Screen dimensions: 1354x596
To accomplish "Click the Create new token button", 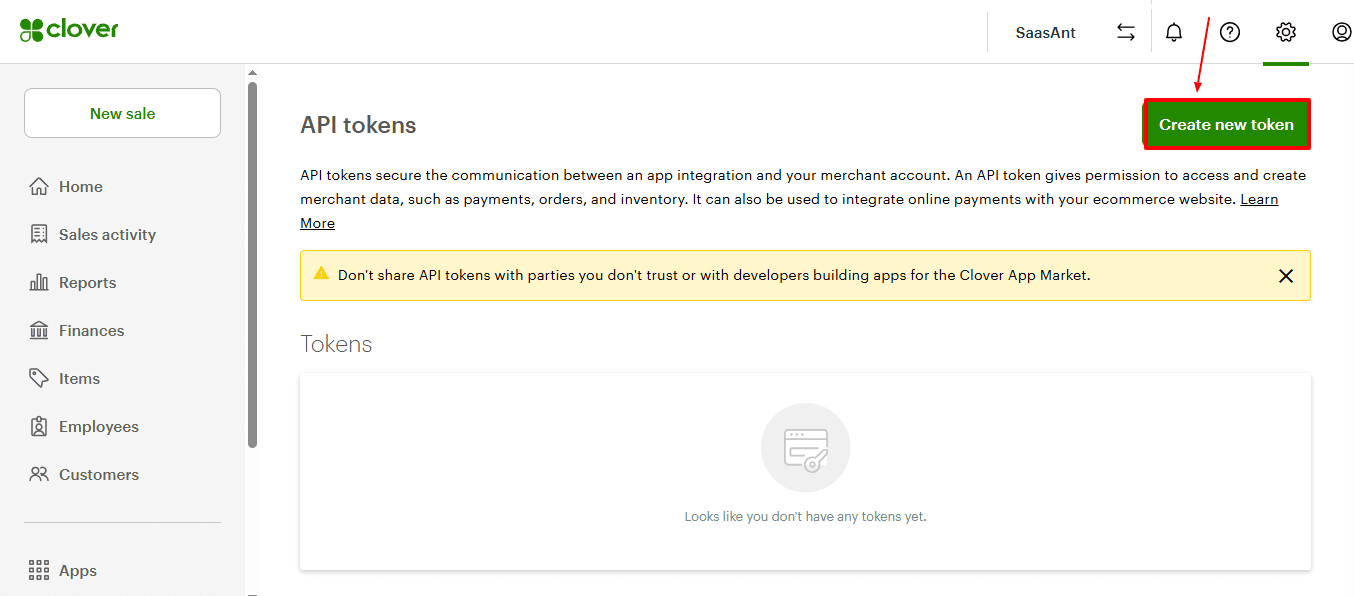I will [1226, 125].
